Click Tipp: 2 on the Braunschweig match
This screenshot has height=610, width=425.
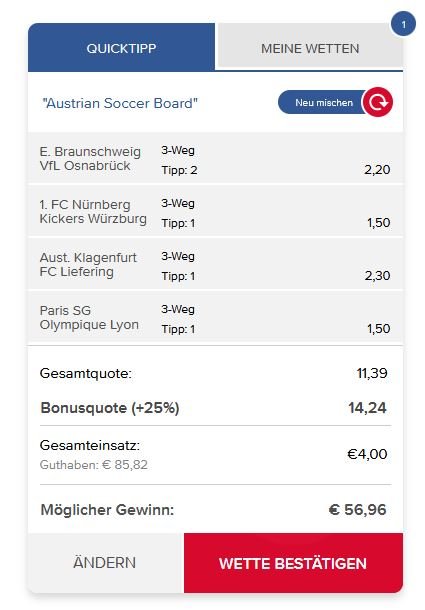coord(179,170)
